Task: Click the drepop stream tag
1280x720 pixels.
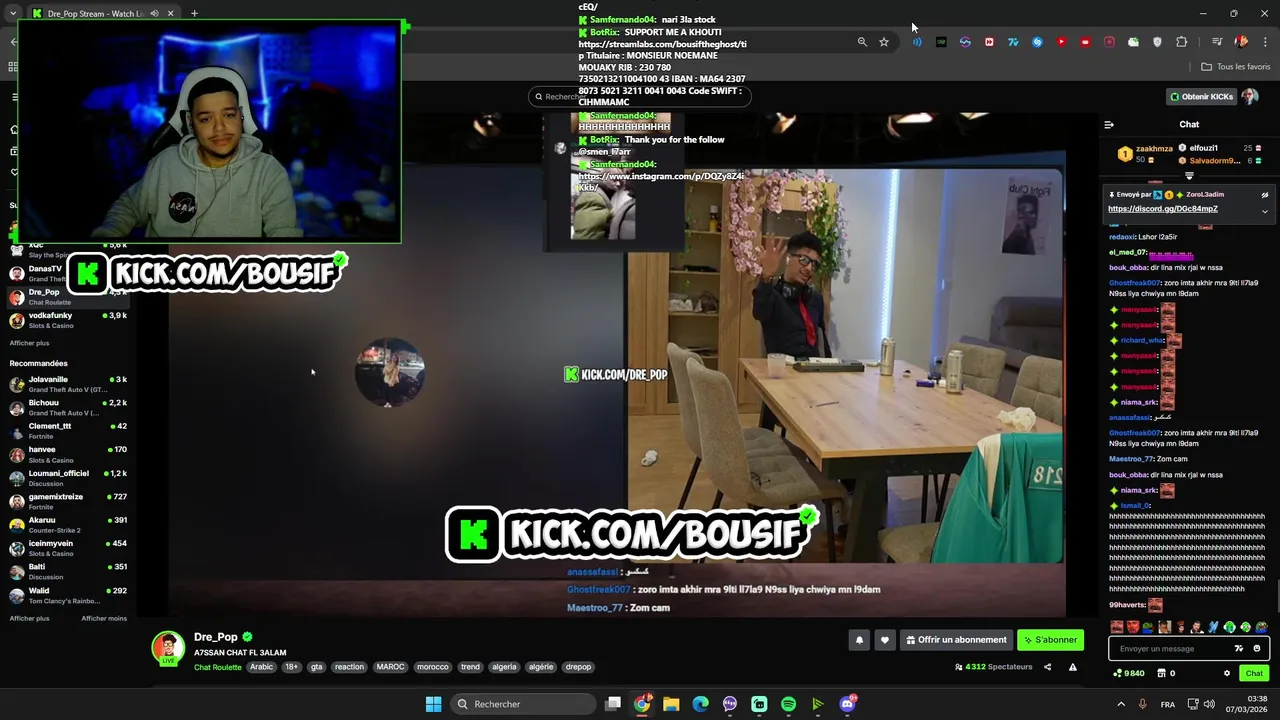Action: point(578,667)
